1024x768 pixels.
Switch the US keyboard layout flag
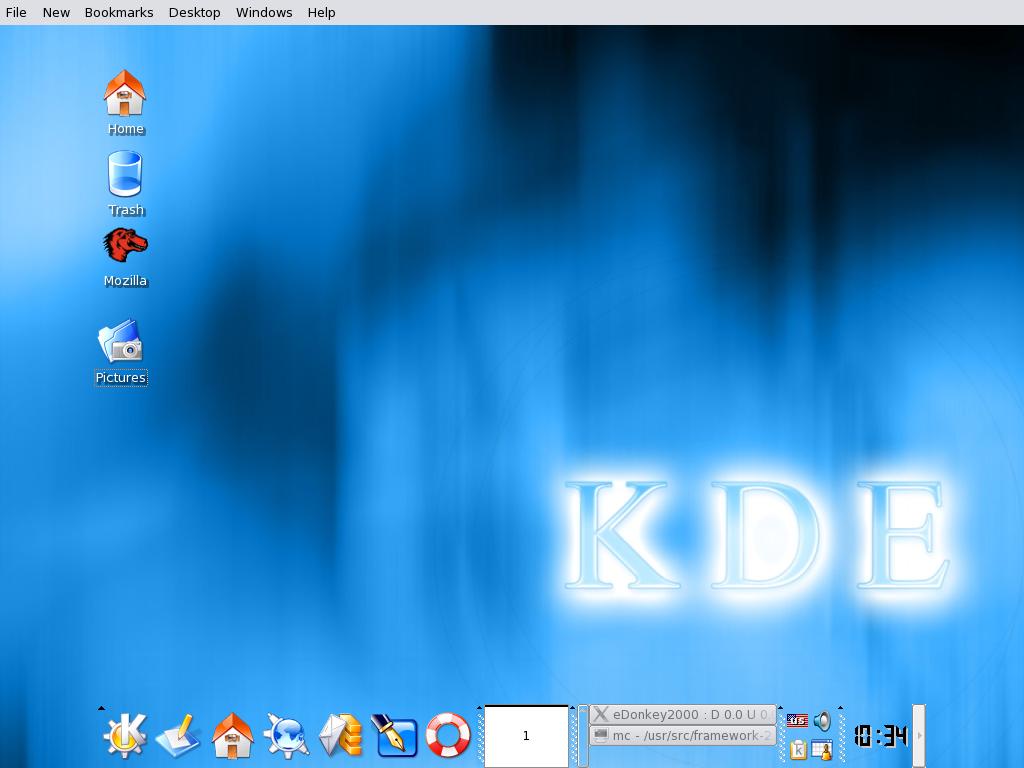click(x=799, y=719)
